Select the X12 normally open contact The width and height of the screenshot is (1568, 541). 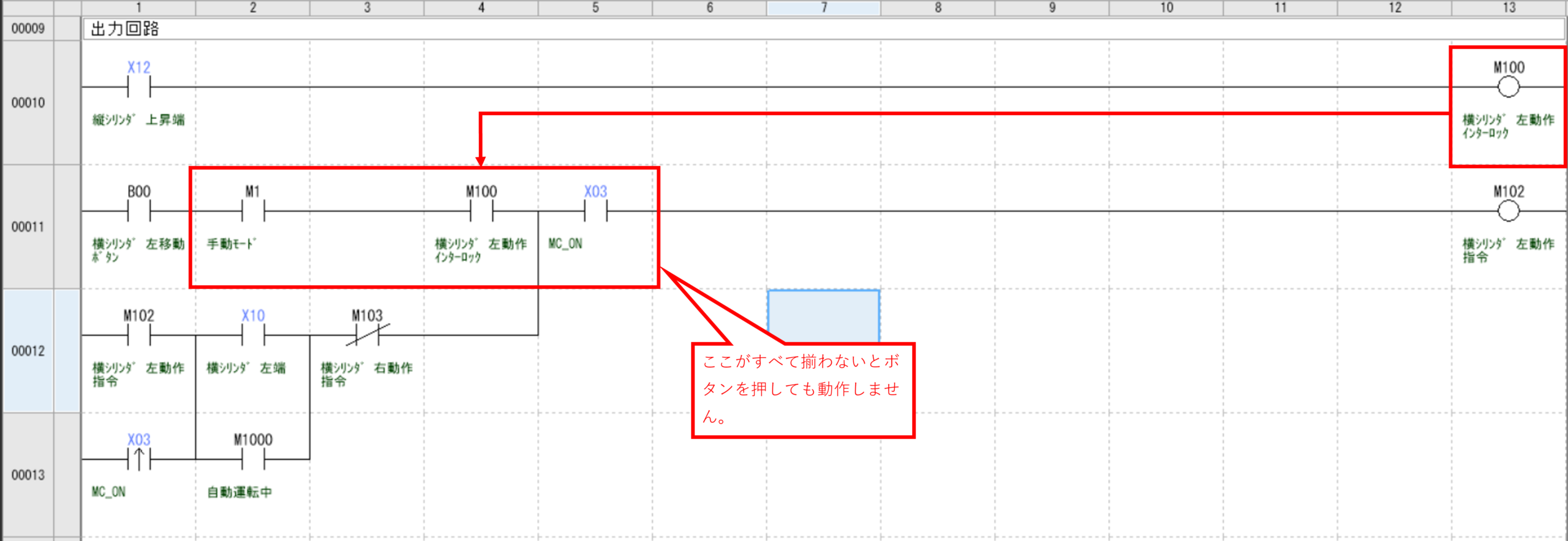tap(139, 88)
